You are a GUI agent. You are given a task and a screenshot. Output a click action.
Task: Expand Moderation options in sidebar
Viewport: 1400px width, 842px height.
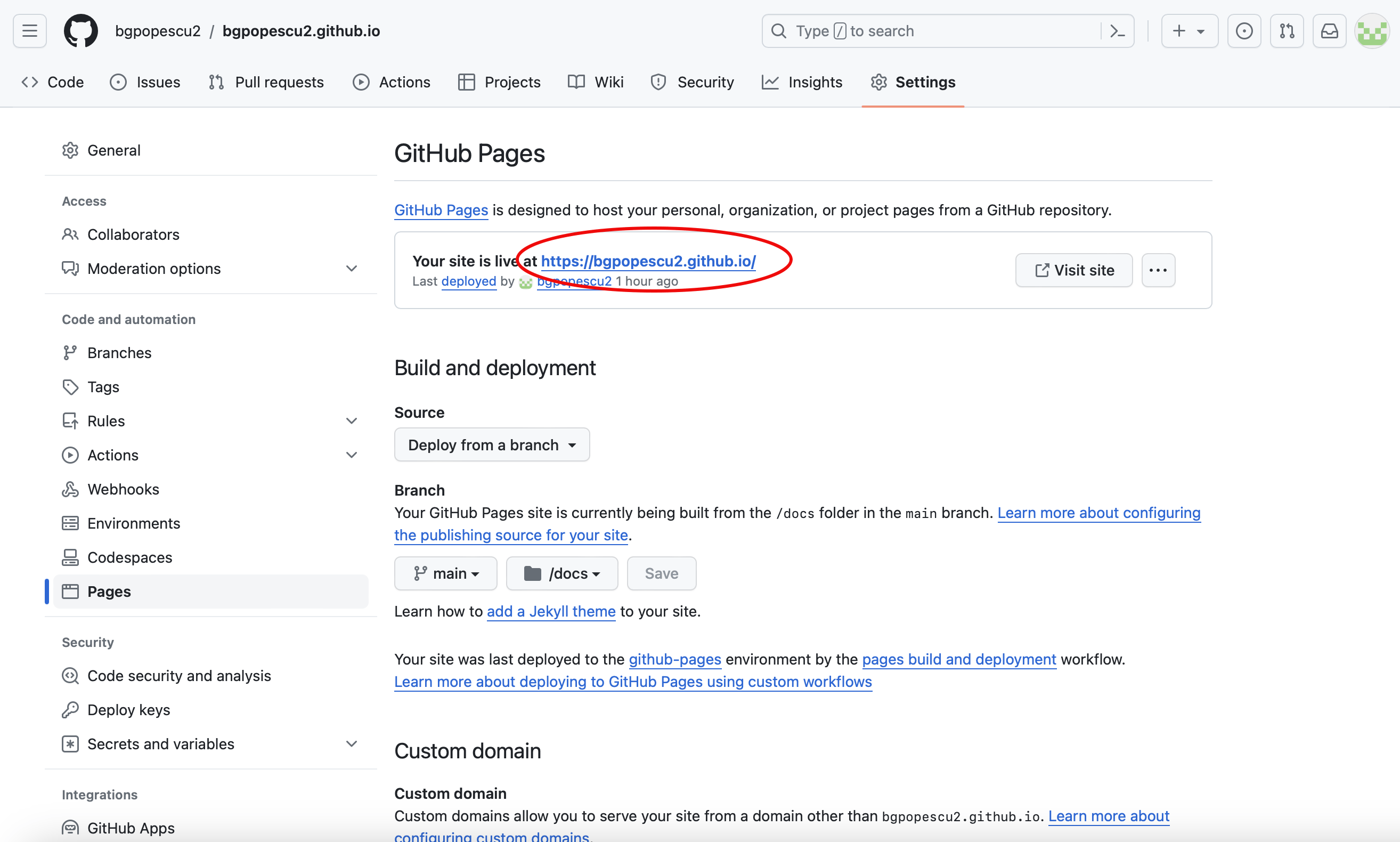tap(352, 269)
